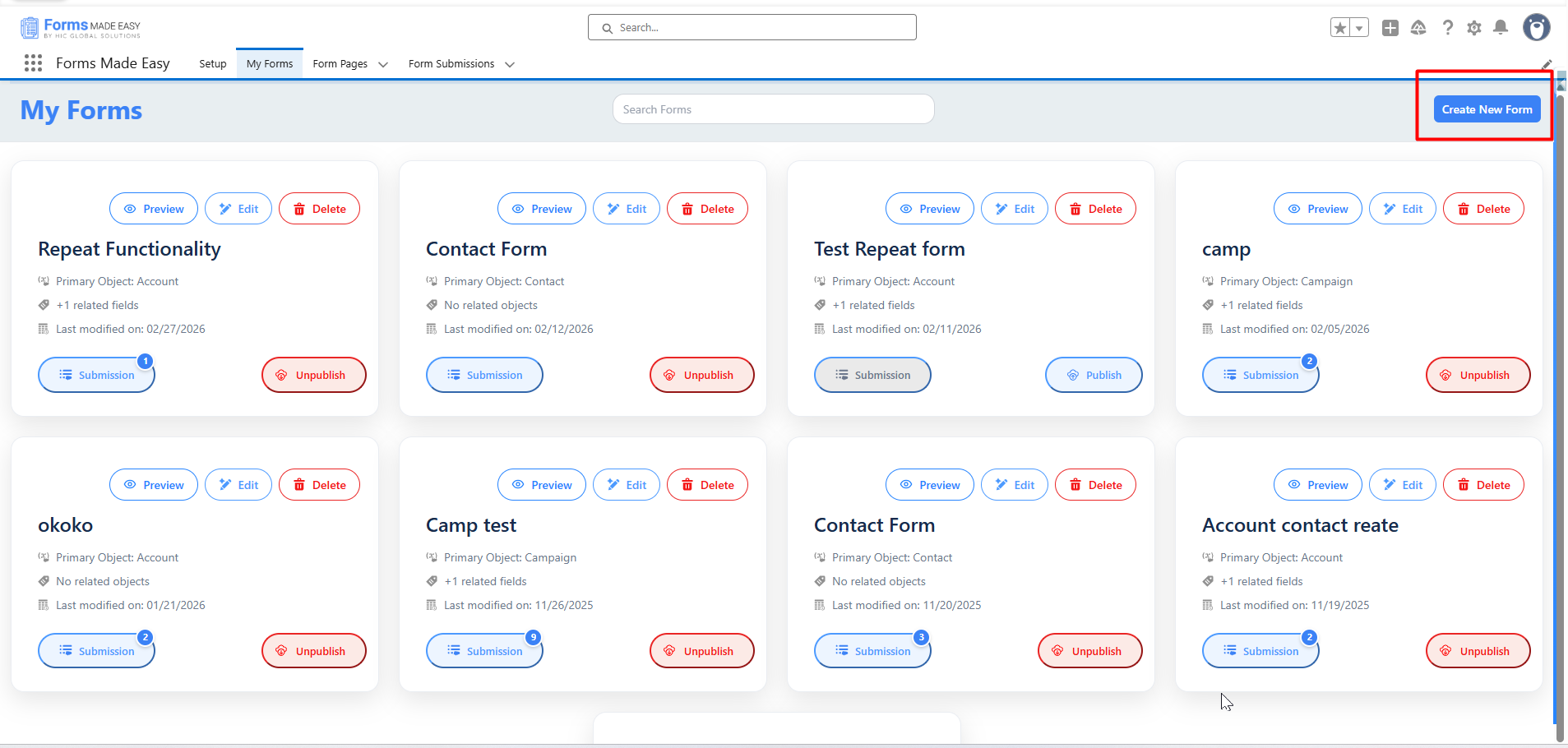The width and height of the screenshot is (1568, 748).
Task: Click the Create New Form button
Action: point(1487,109)
